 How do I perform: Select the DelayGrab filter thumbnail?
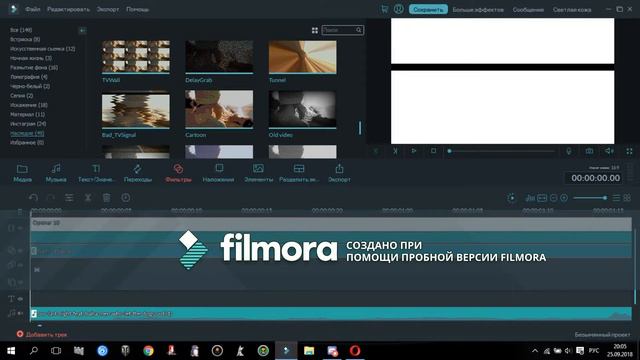click(x=219, y=57)
